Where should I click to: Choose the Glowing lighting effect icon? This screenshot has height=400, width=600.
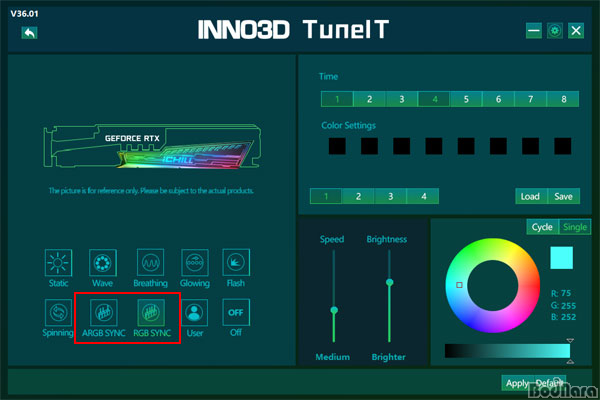pos(194,263)
